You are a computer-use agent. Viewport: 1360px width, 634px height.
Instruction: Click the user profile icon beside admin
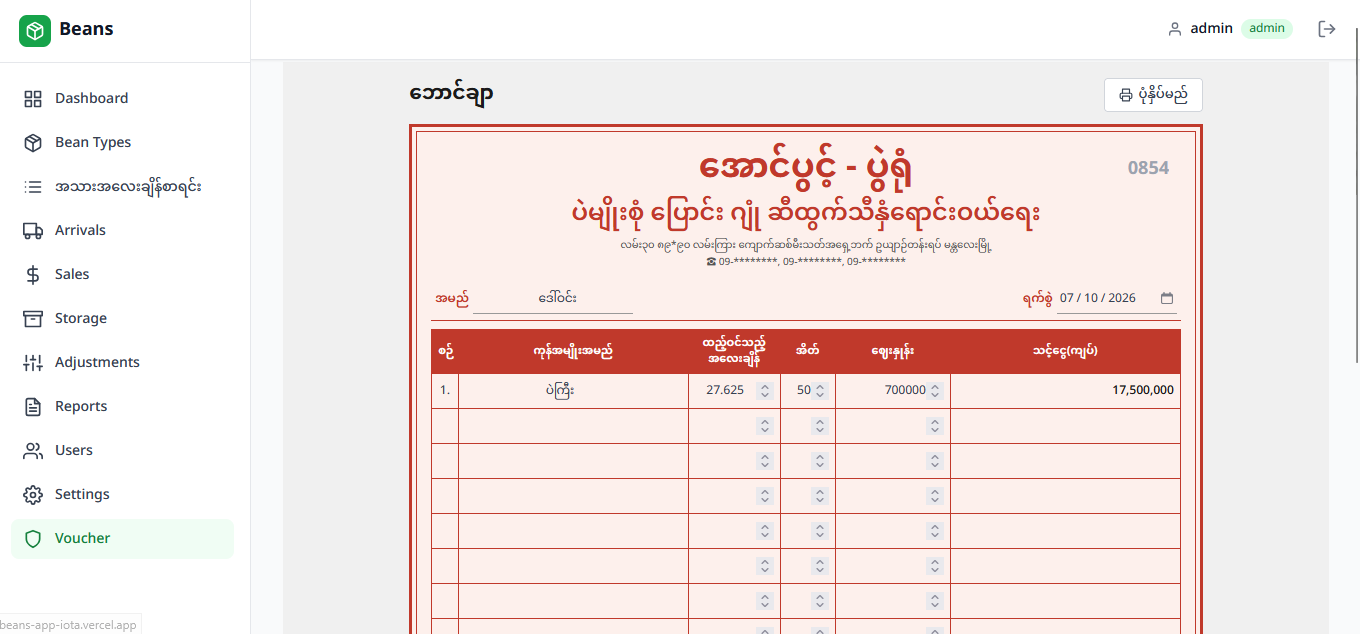tap(1175, 29)
